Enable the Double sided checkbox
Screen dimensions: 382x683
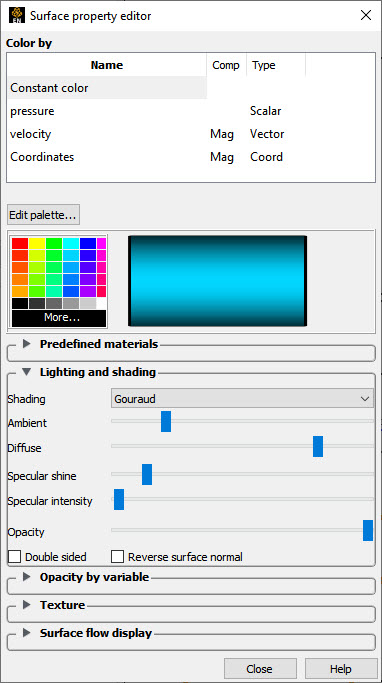pyautogui.click(x=14, y=557)
